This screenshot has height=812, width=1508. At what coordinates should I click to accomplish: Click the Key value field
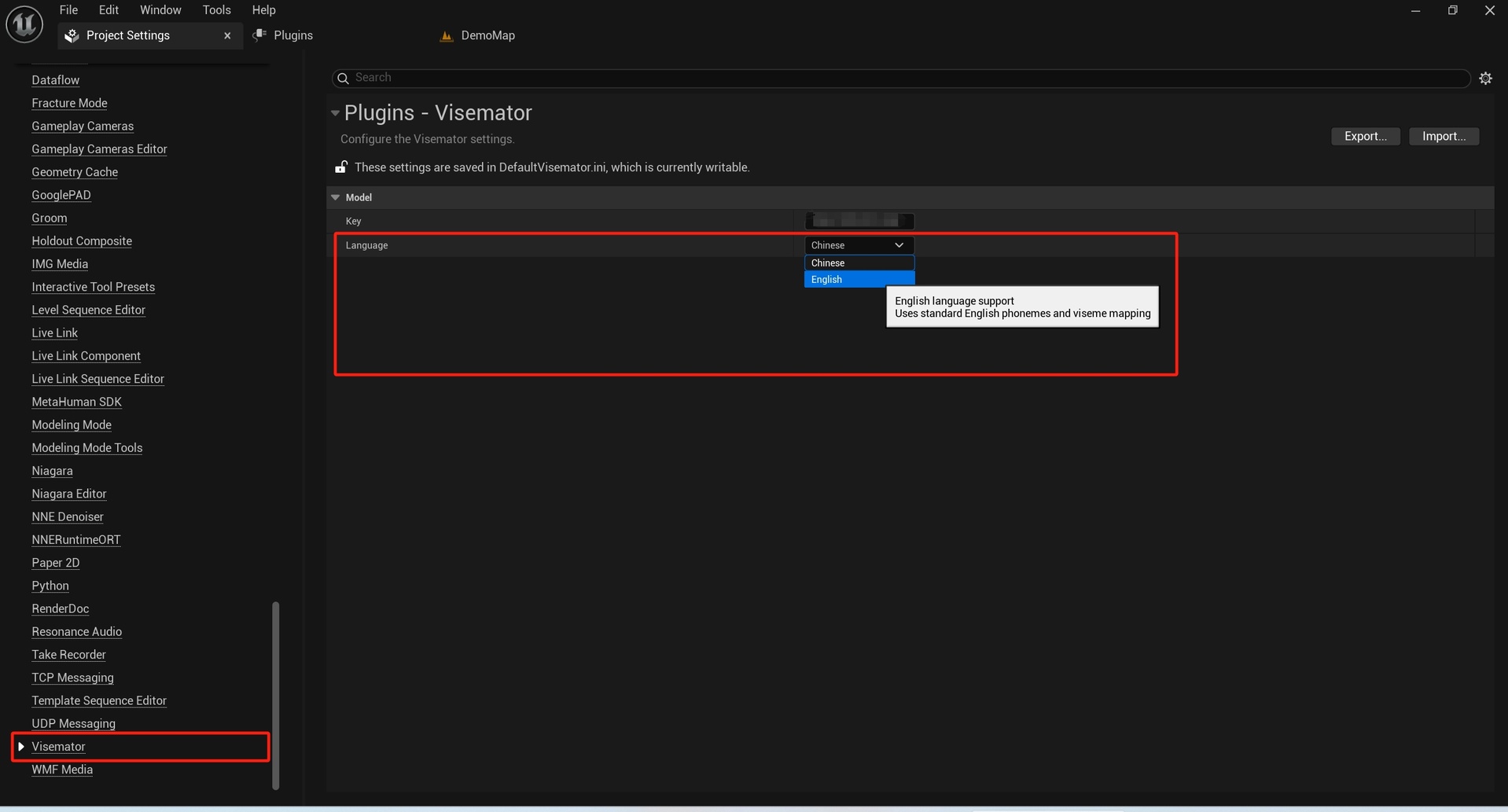(x=859, y=221)
